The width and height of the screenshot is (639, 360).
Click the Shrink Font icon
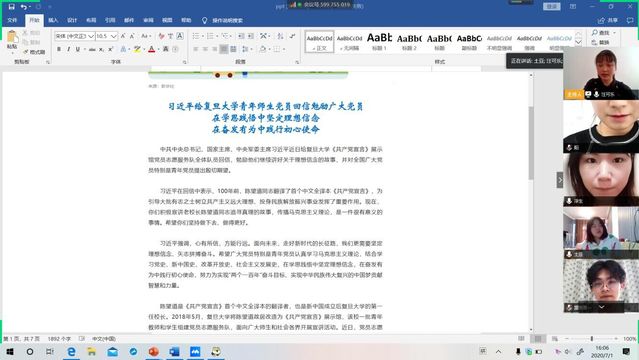(132, 36)
